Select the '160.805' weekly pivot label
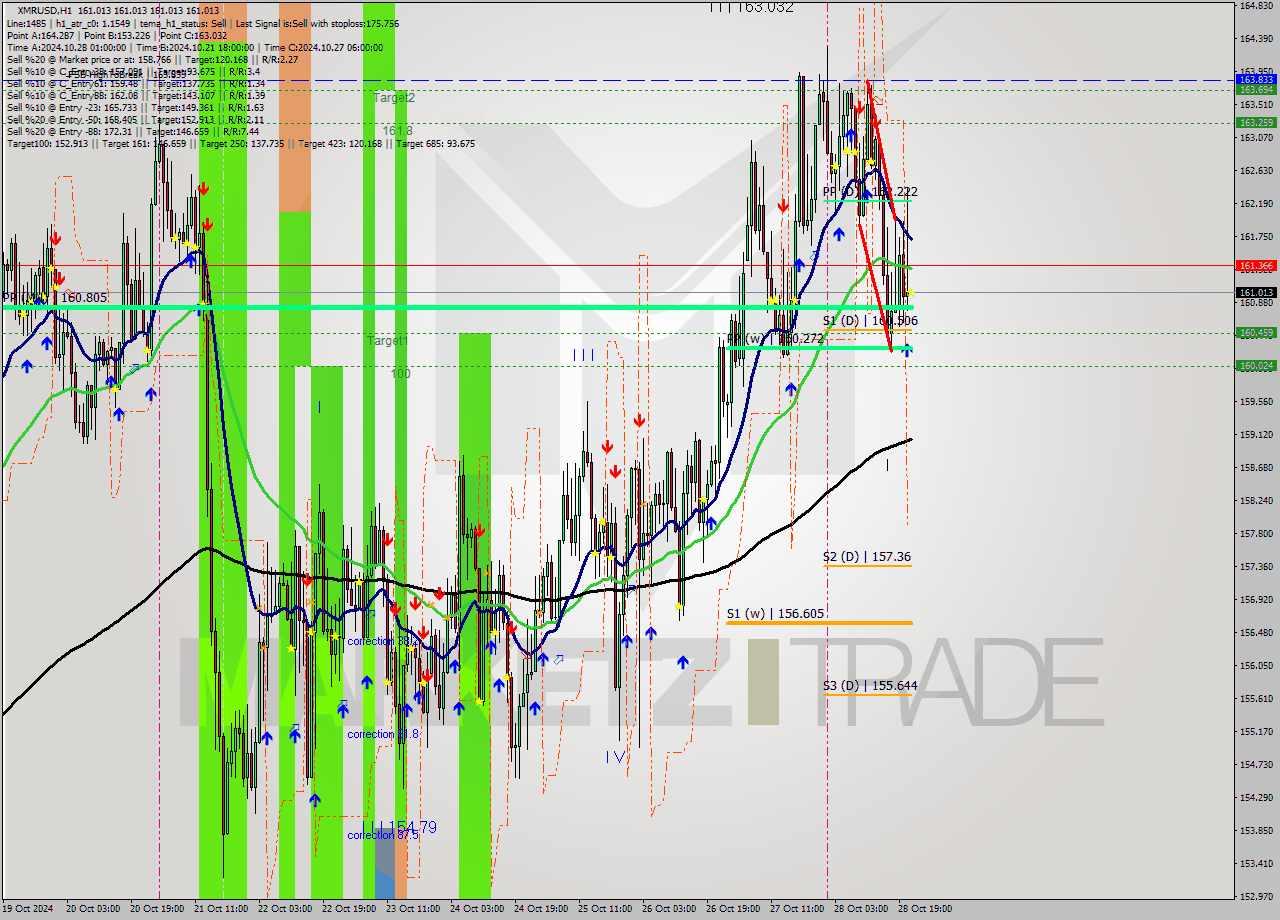1280x920 pixels. pyautogui.click(x=84, y=298)
